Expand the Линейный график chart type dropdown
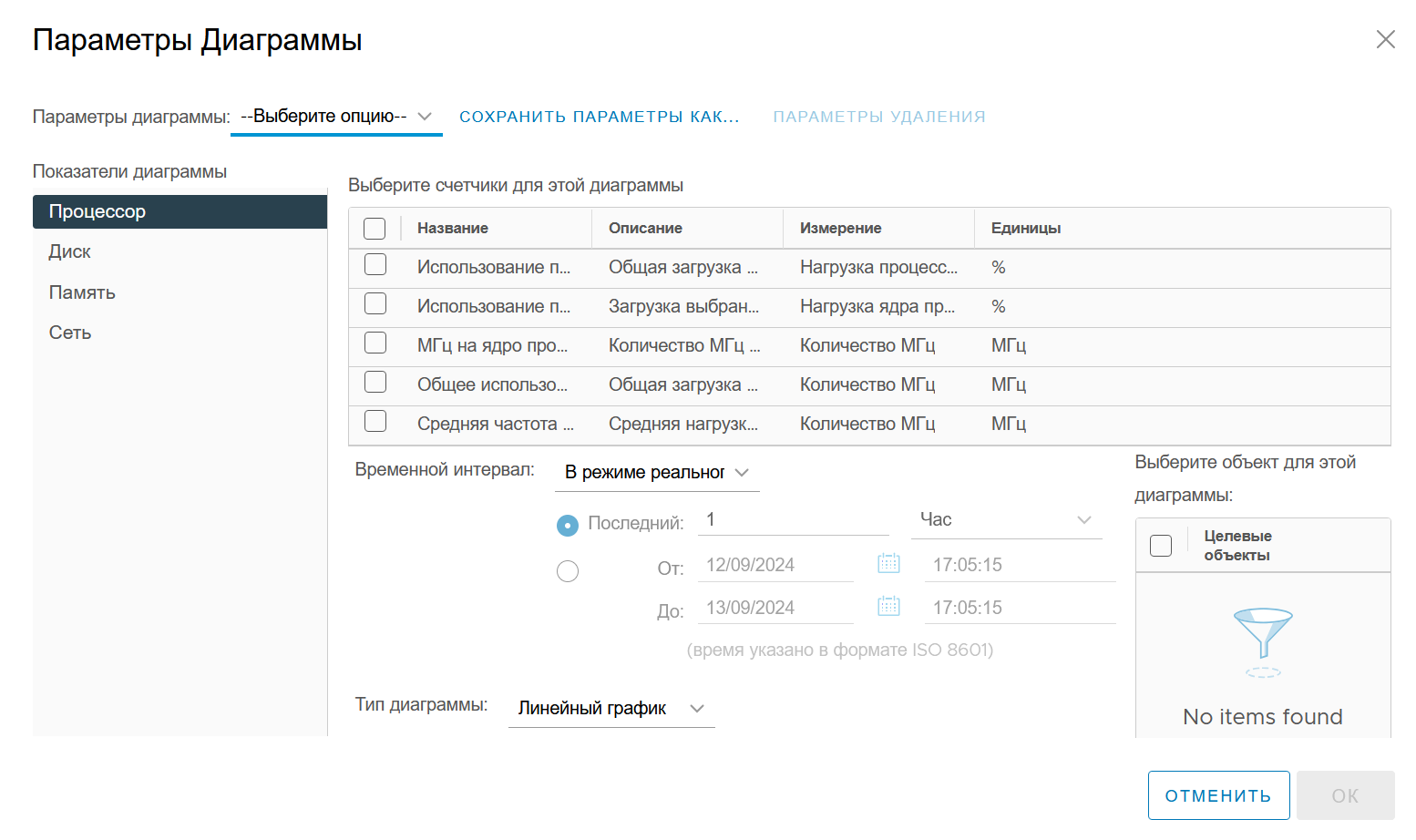Image resolution: width=1416 pixels, height=840 pixels. coord(611,709)
